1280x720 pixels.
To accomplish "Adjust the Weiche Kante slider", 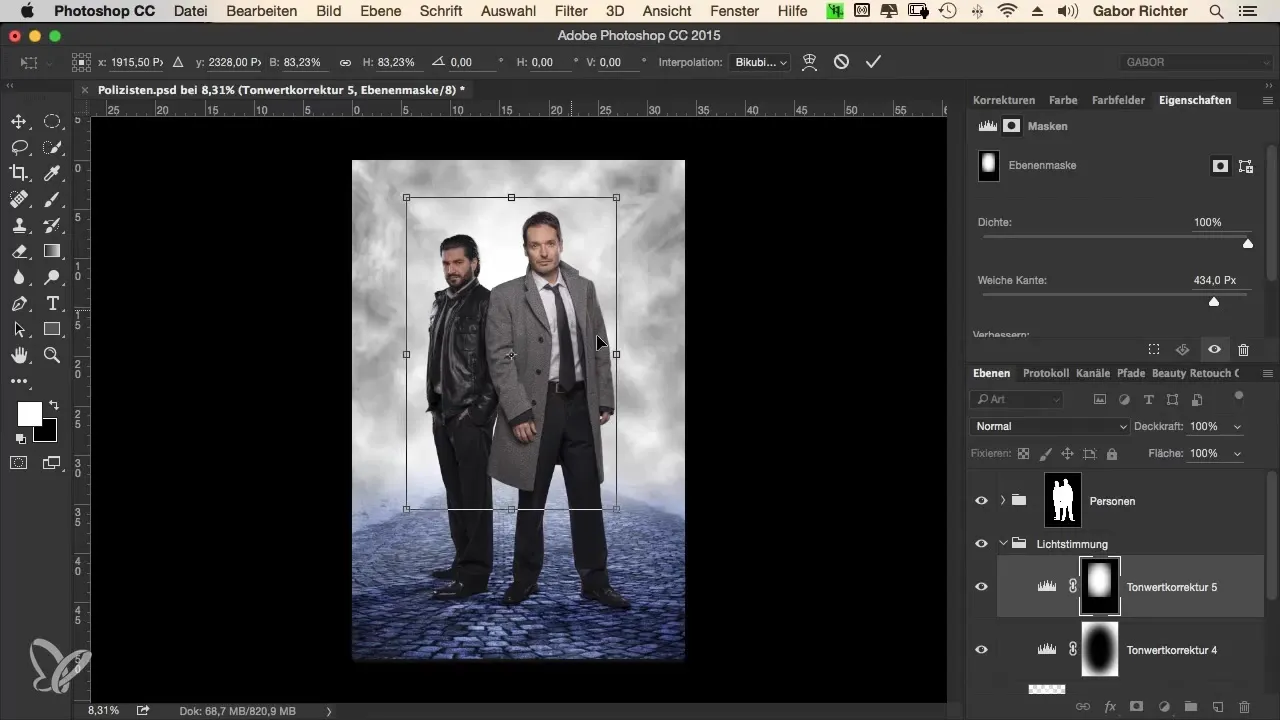I will point(1214,301).
